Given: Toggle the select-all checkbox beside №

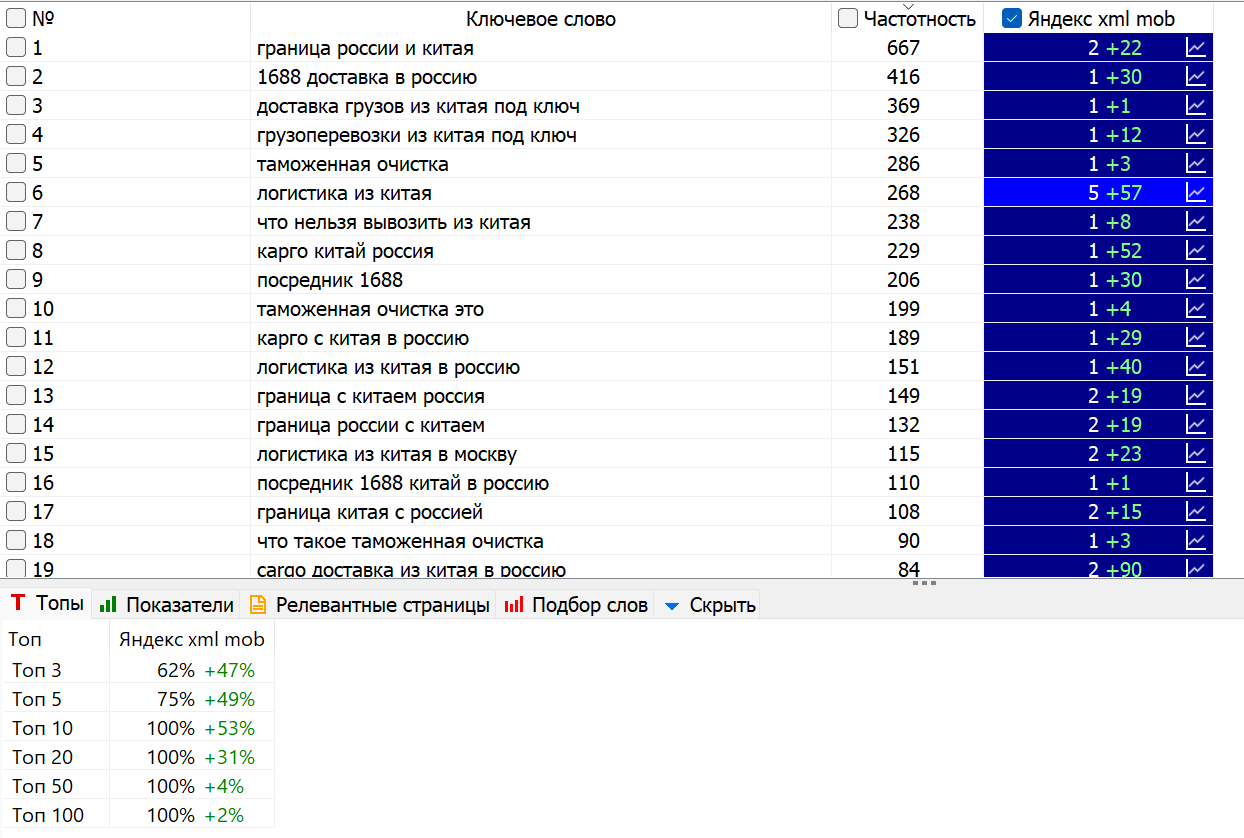Looking at the screenshot, I should (16, 19).
